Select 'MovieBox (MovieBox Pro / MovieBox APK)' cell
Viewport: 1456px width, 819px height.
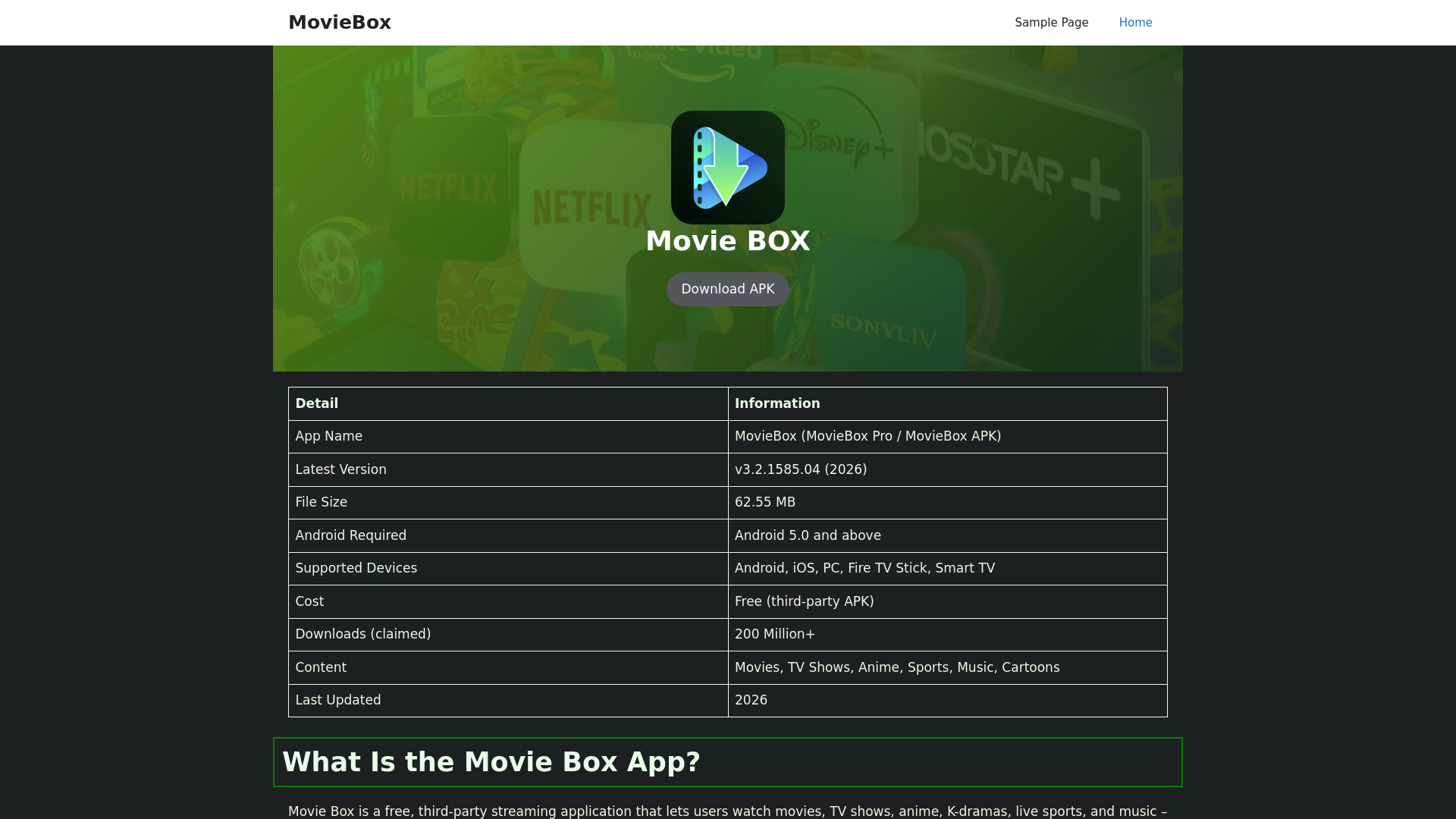coord(948,437)
